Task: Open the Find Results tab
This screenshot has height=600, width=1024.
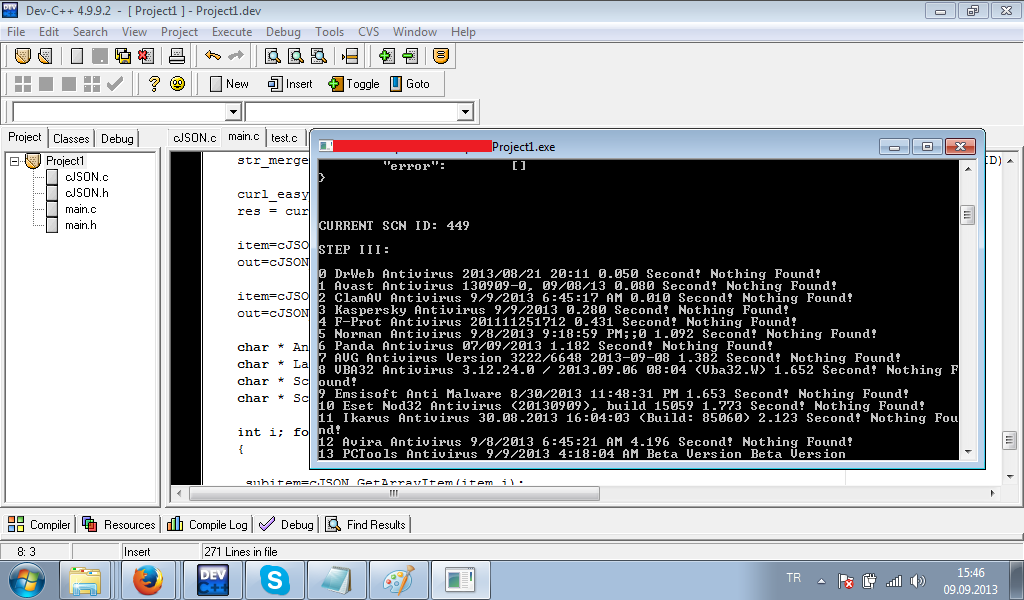Action: click(x=366, y=524)
